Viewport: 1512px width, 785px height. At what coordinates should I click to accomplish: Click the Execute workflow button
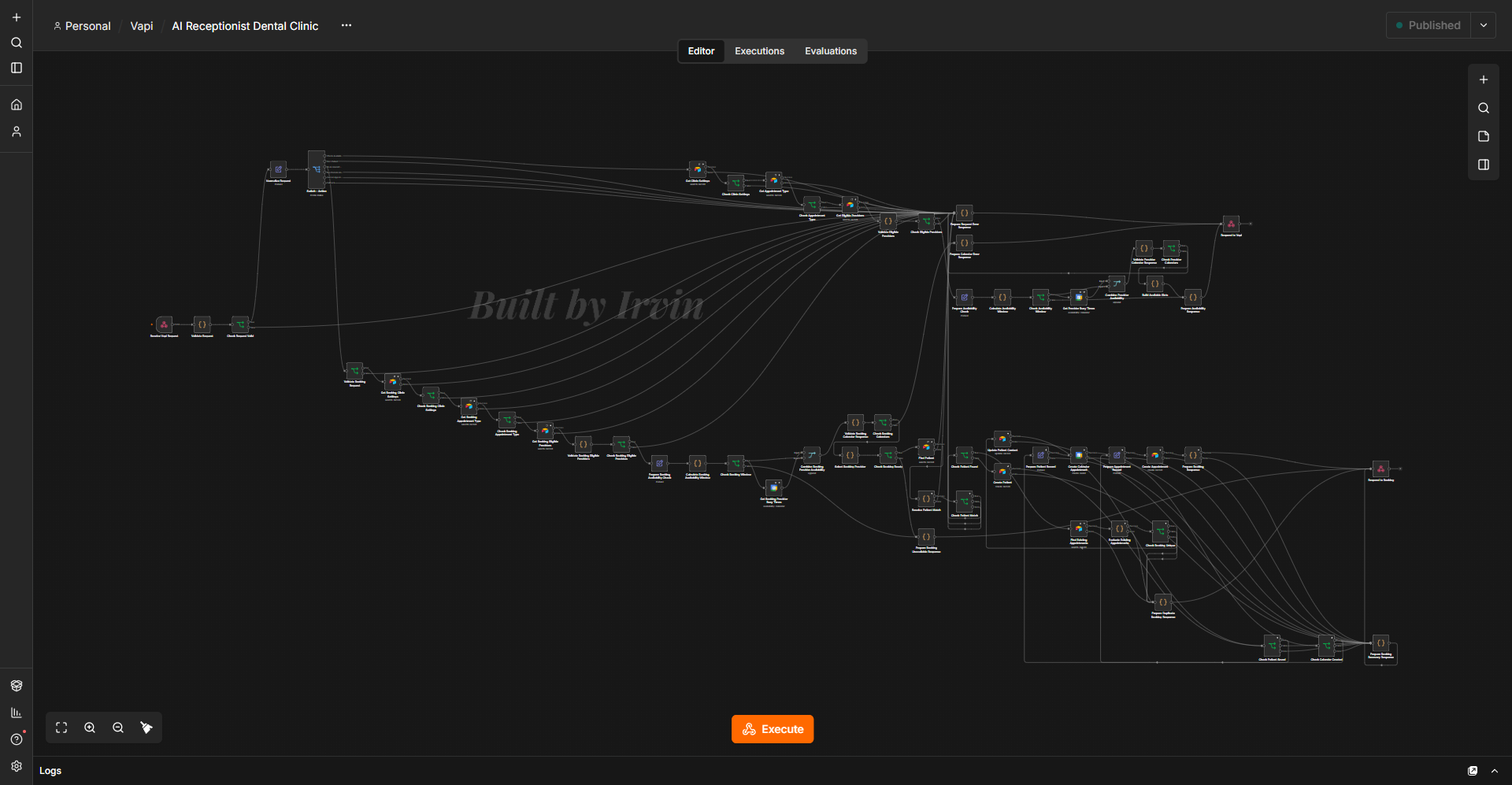[x=773, y=729]
